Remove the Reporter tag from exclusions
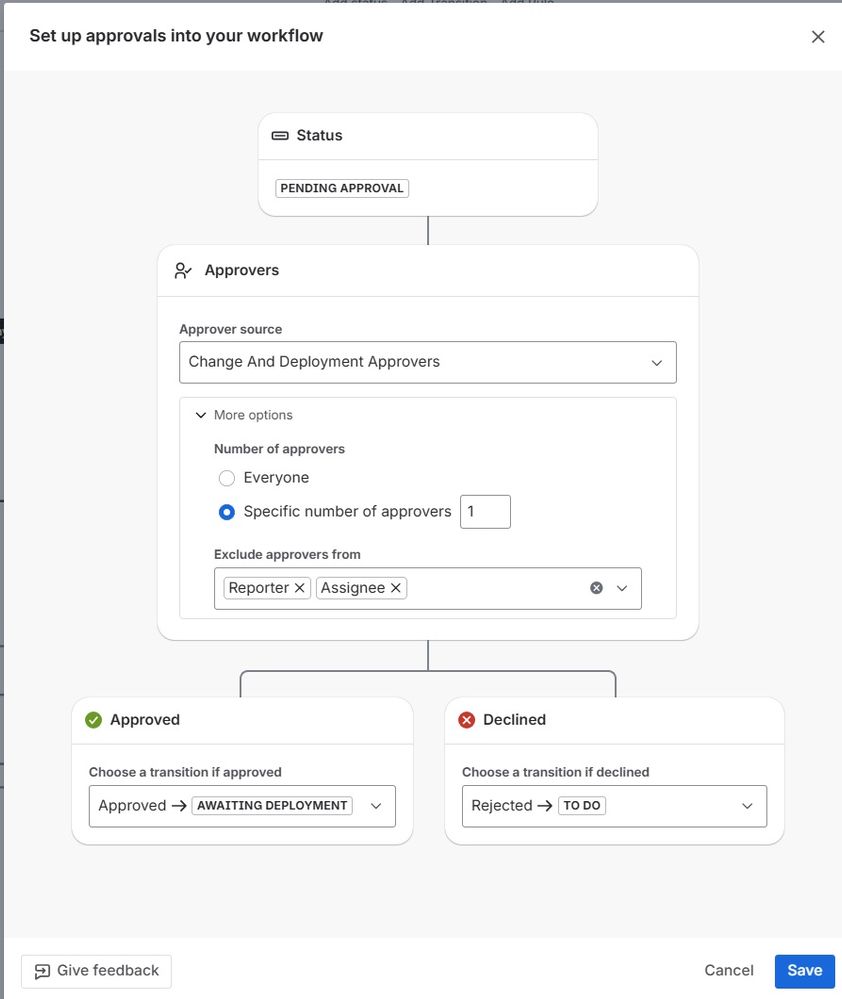842x999 pixels. click(300, 588)
